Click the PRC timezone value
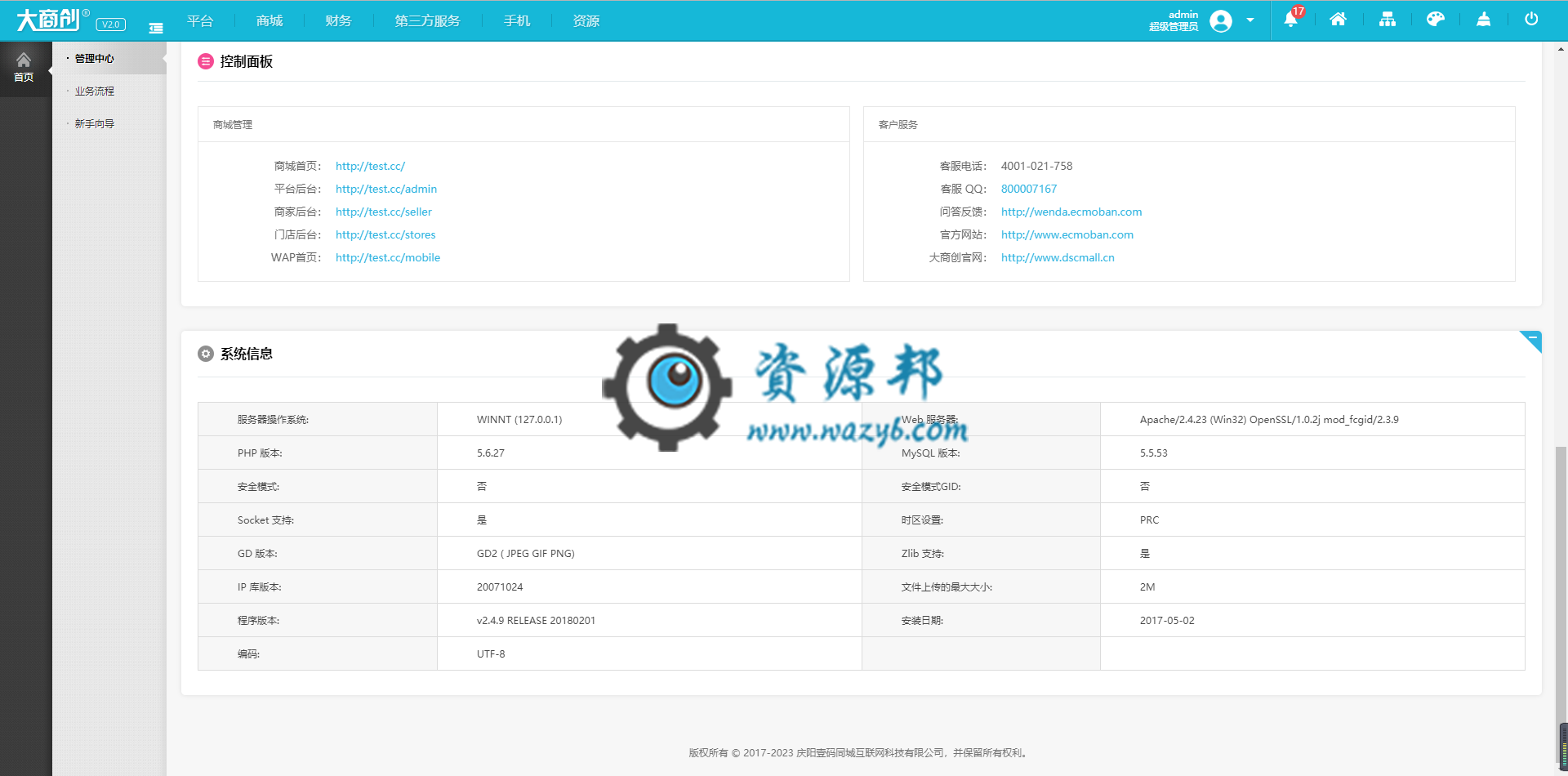The image size is (1568, 776). click(1150, 520)
